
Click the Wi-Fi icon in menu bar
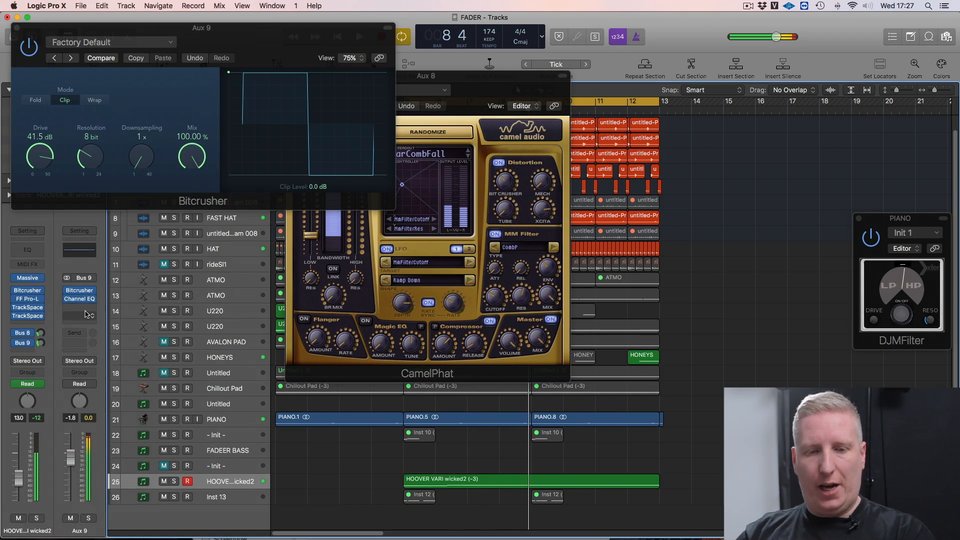pos(852,6)
